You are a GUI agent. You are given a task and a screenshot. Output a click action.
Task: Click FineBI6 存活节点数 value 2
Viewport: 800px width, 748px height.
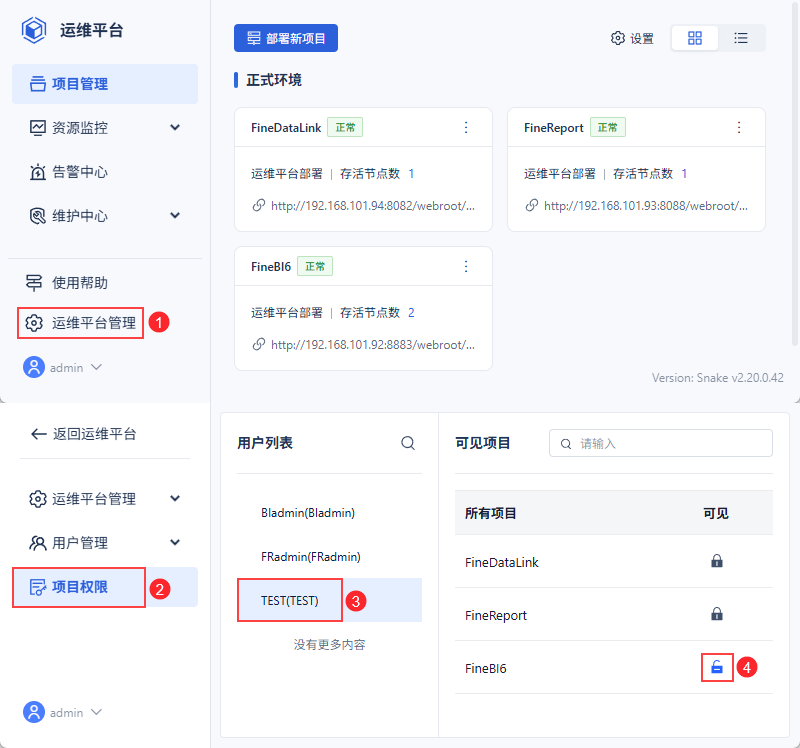pyautogui.click(x=411, y=313)
